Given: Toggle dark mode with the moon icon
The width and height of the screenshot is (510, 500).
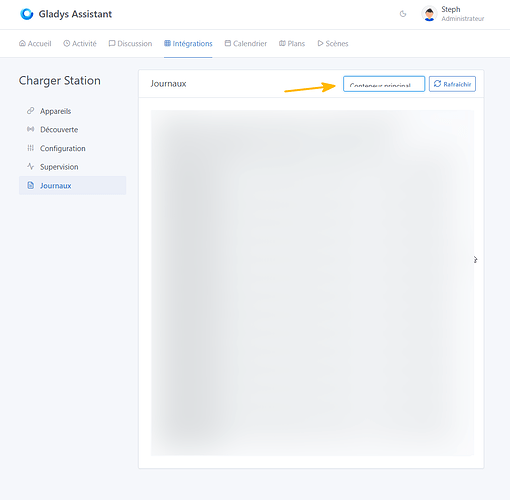Looking at the screenshot, I should pos(403,14).
